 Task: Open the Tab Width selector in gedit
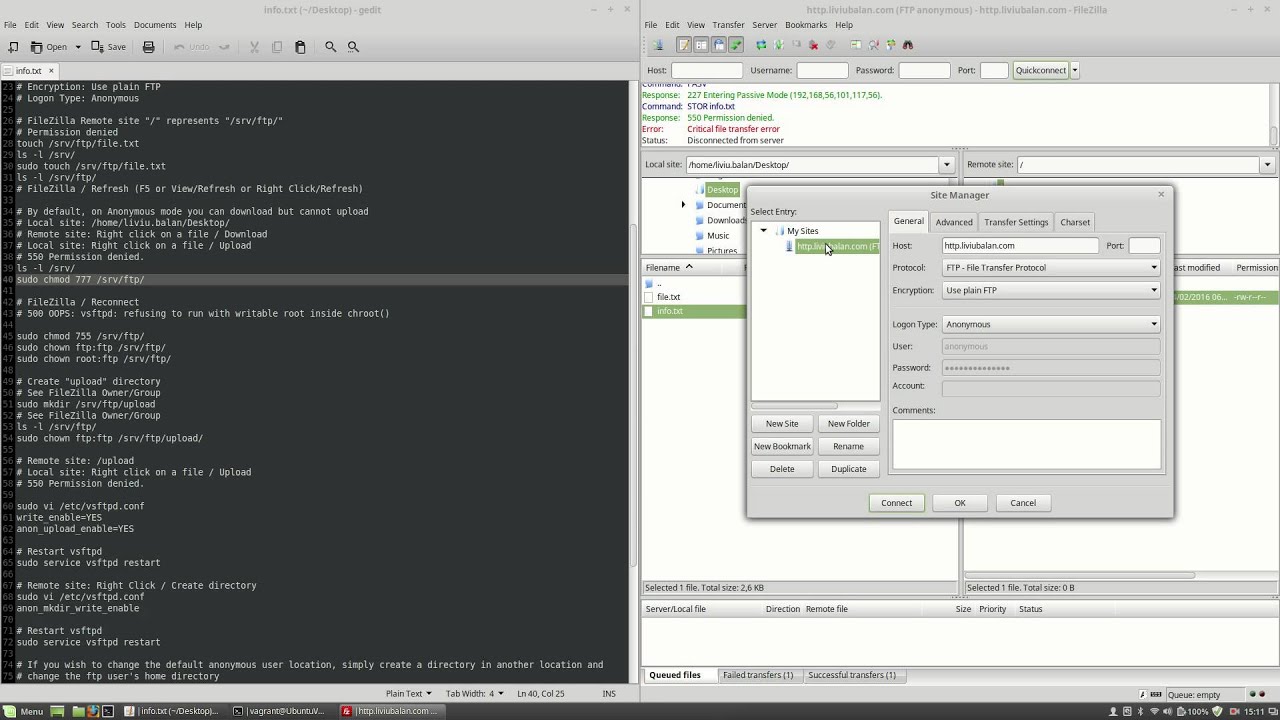(475, 693)
